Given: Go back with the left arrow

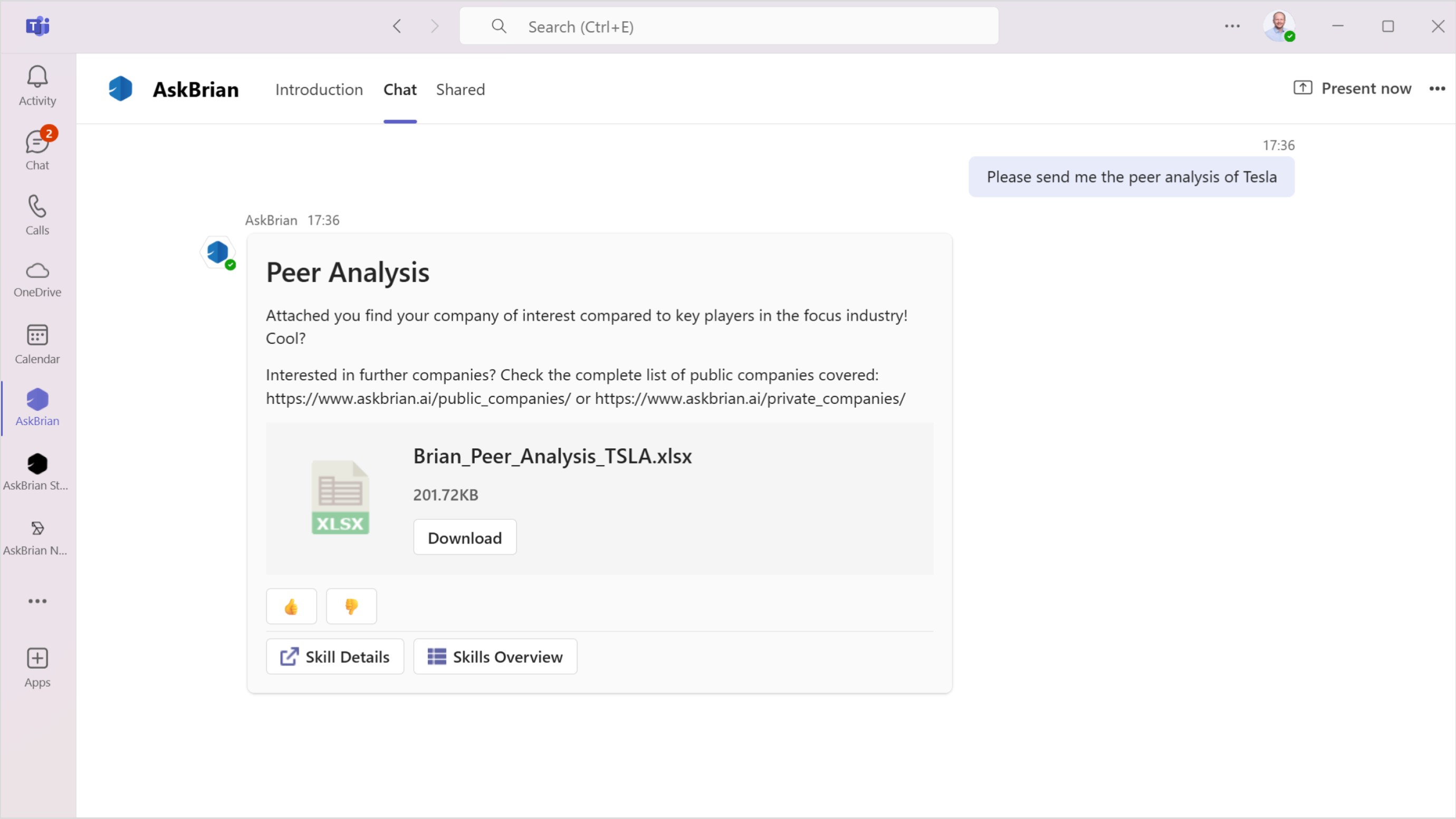Looking at the screenshot, I should point(397,26).
